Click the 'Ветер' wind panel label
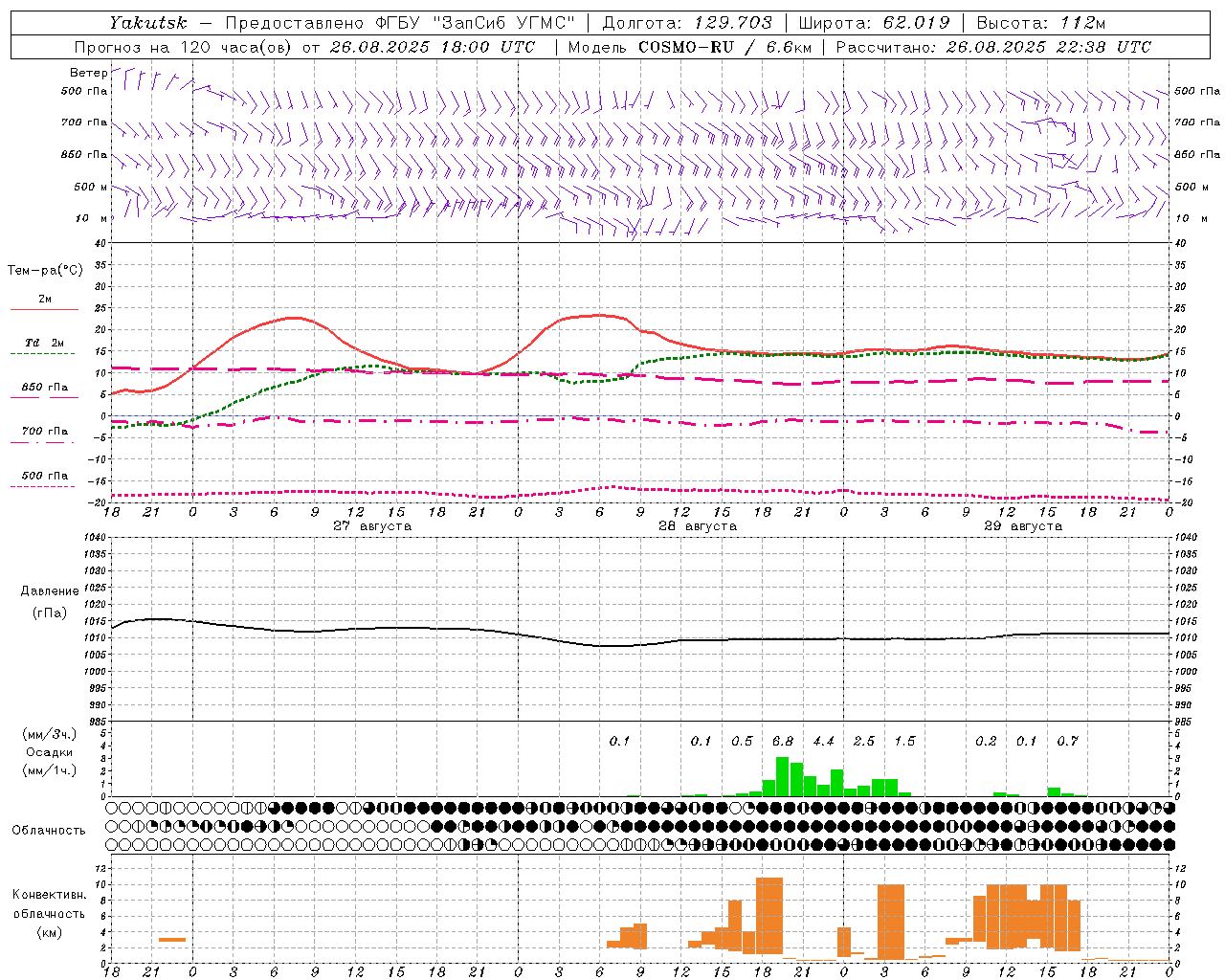 (x=88, y=73)
